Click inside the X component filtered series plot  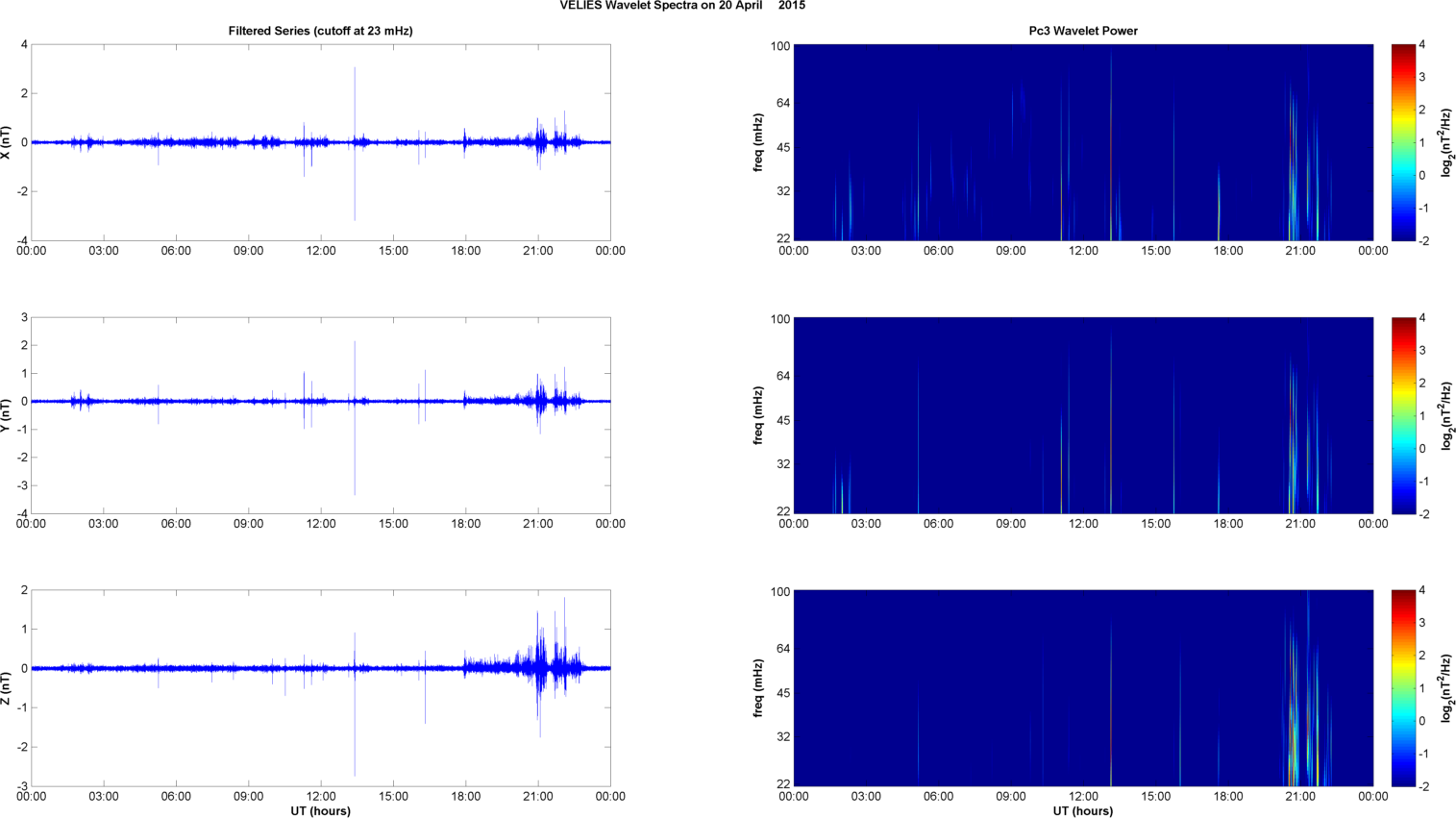[320, 142]
